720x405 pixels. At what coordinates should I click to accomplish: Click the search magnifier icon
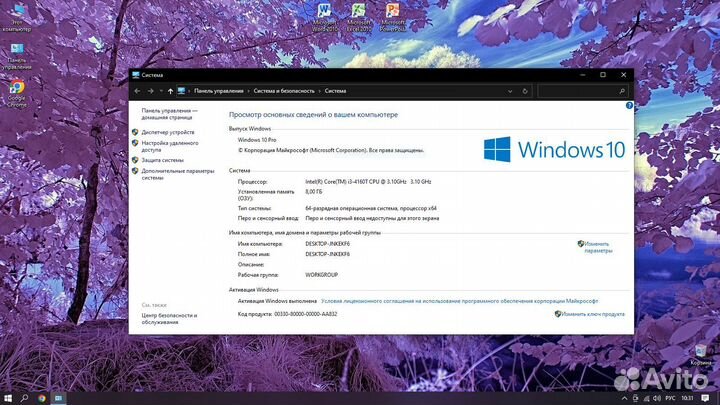click(x=622, y=91)
